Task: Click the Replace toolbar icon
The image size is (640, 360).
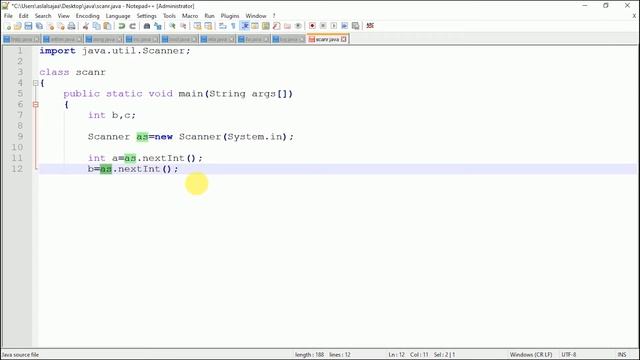Action: coord(158,26)
